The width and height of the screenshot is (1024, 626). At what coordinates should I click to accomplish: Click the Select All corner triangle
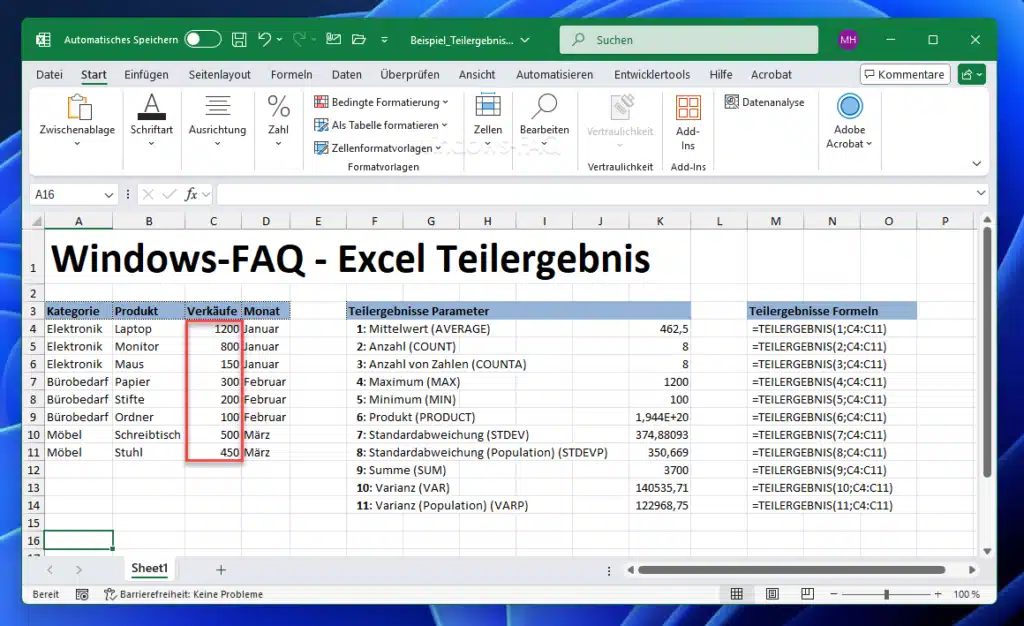point(37,221)
